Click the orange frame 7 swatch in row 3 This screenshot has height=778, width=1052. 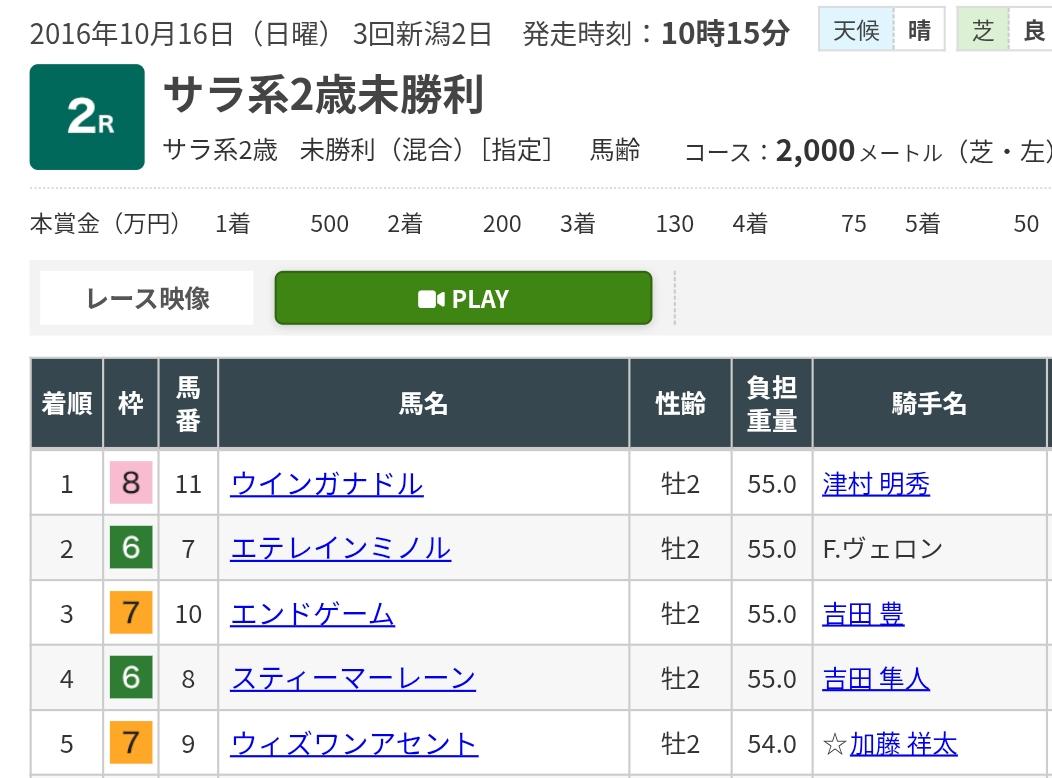pyautogui.click(x=131, y=614)
